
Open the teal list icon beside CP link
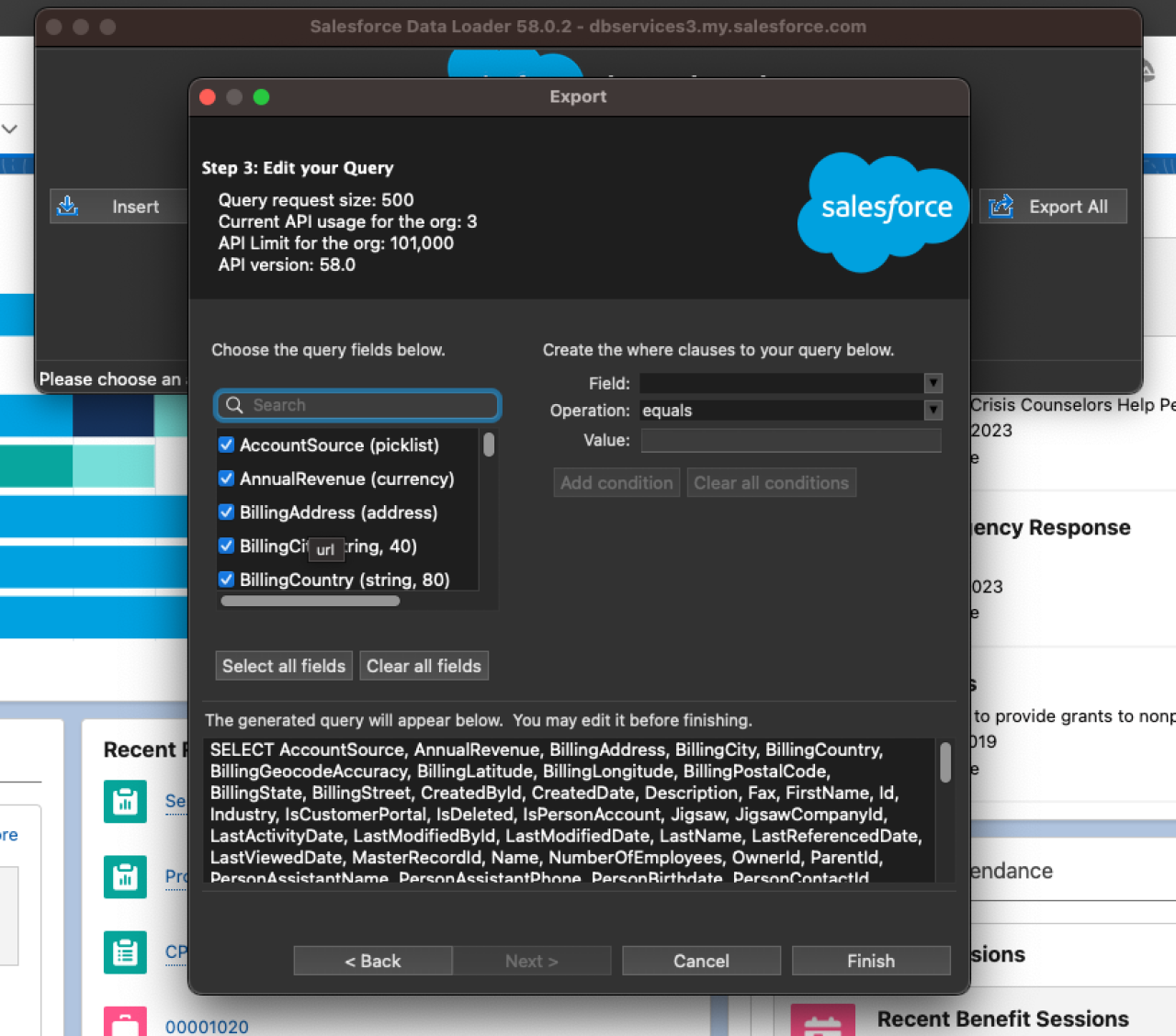(x=125, y=952)
